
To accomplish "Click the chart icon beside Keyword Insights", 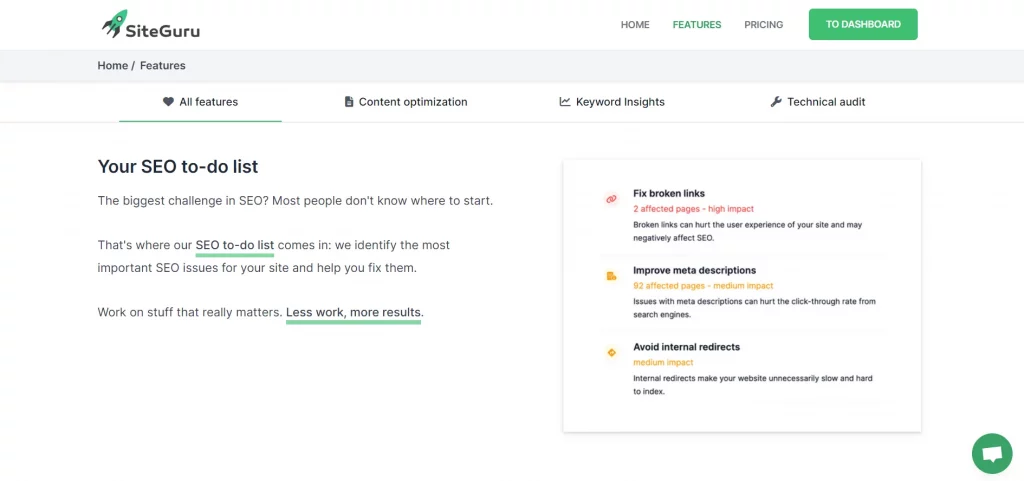I will 565,102.
